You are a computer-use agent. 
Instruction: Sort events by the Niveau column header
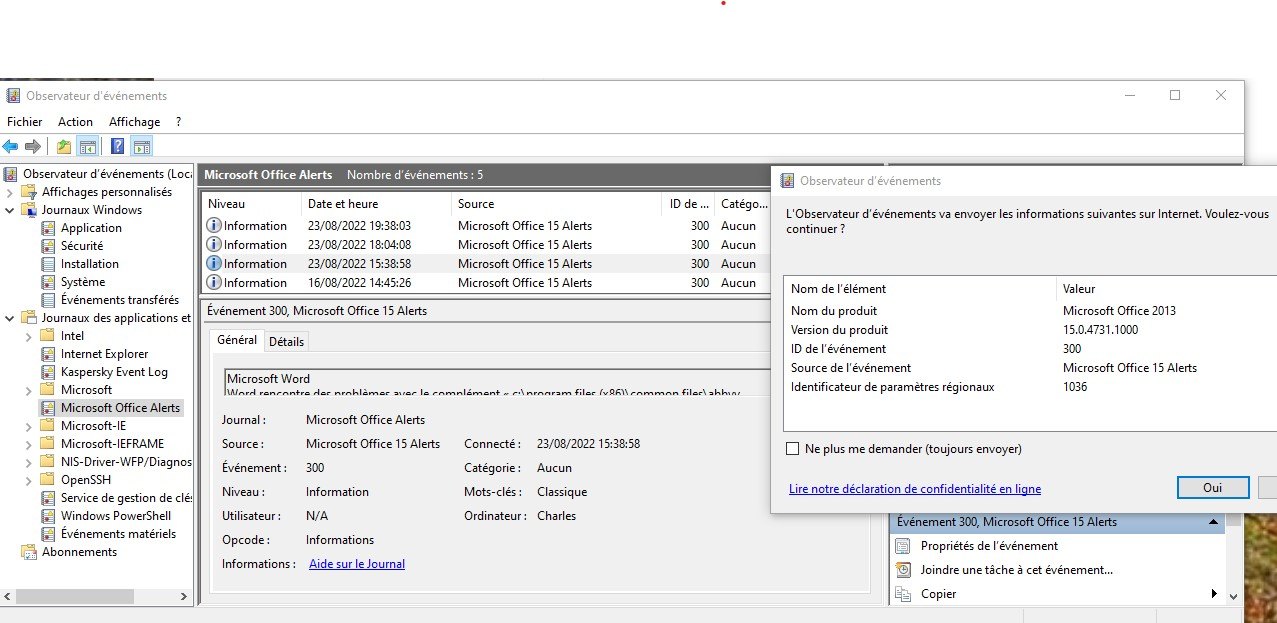[252, 204]
